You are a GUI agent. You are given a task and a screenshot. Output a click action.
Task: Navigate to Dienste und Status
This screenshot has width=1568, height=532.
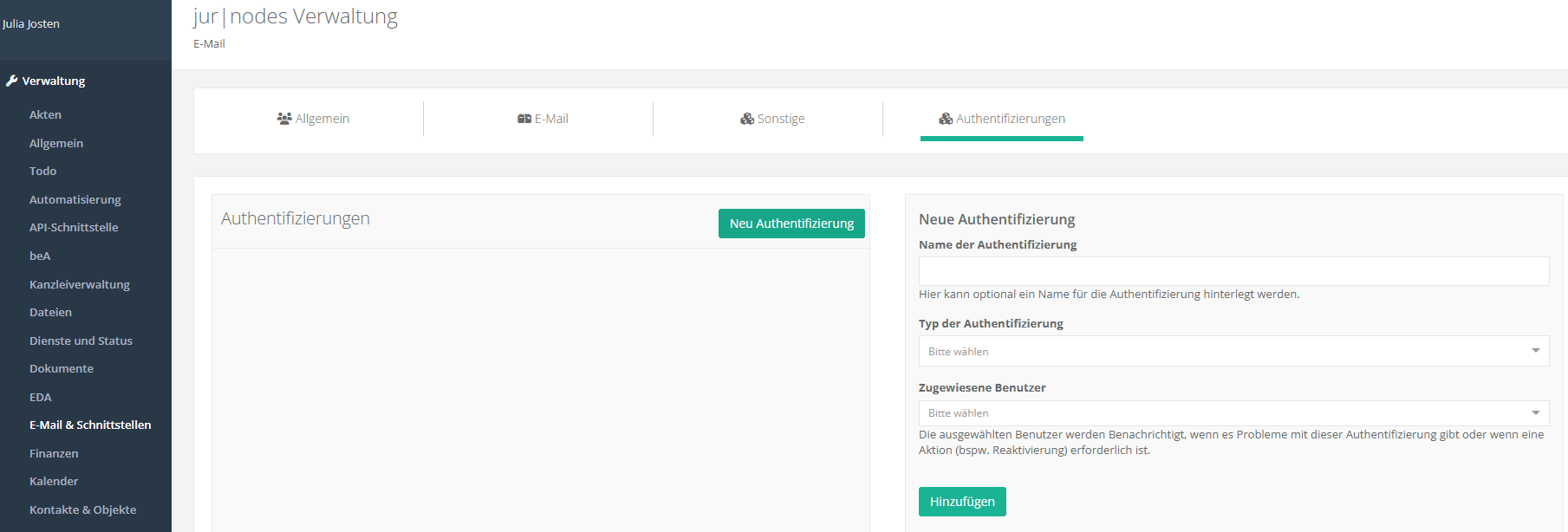pyautogui.click(x=81, y=341)
